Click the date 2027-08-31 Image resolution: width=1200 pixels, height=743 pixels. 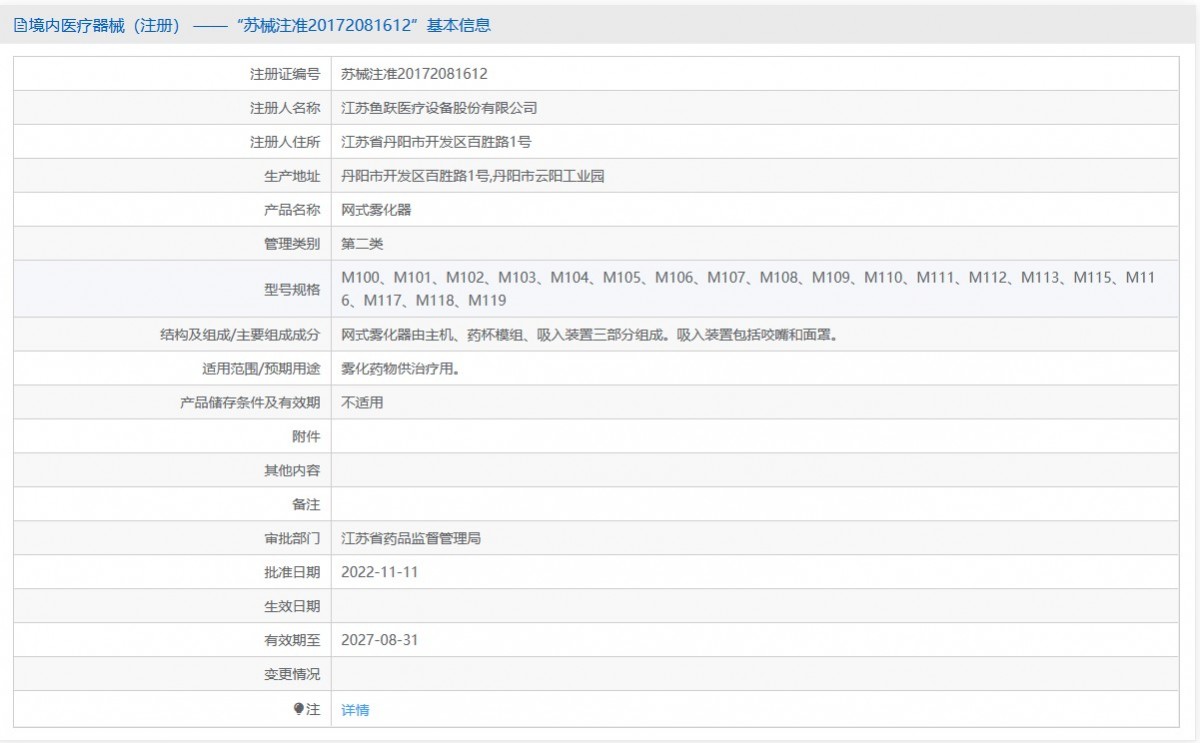379,641
